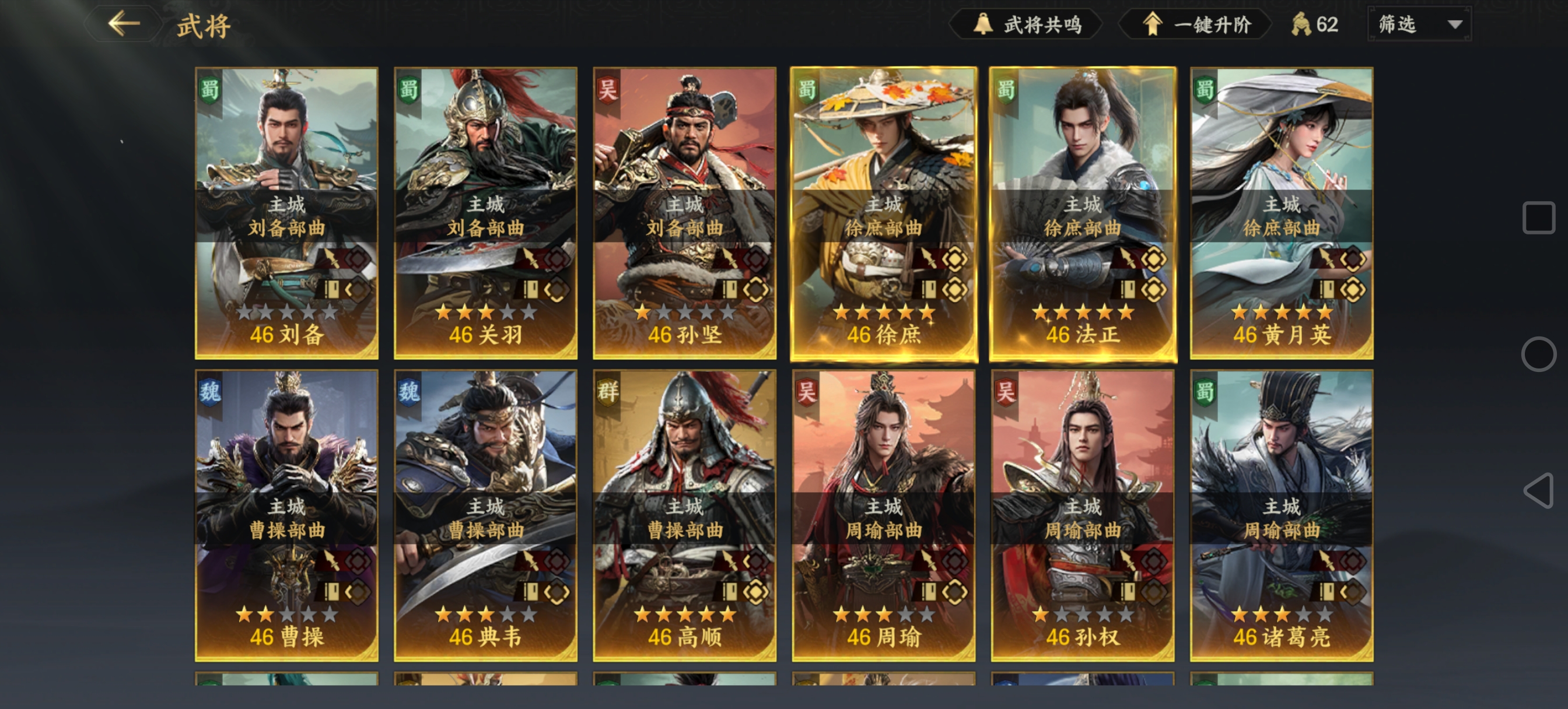The image size is (1568, 709).
Task: Select the 诸葛亮 general card
Action: [1282, 515]
